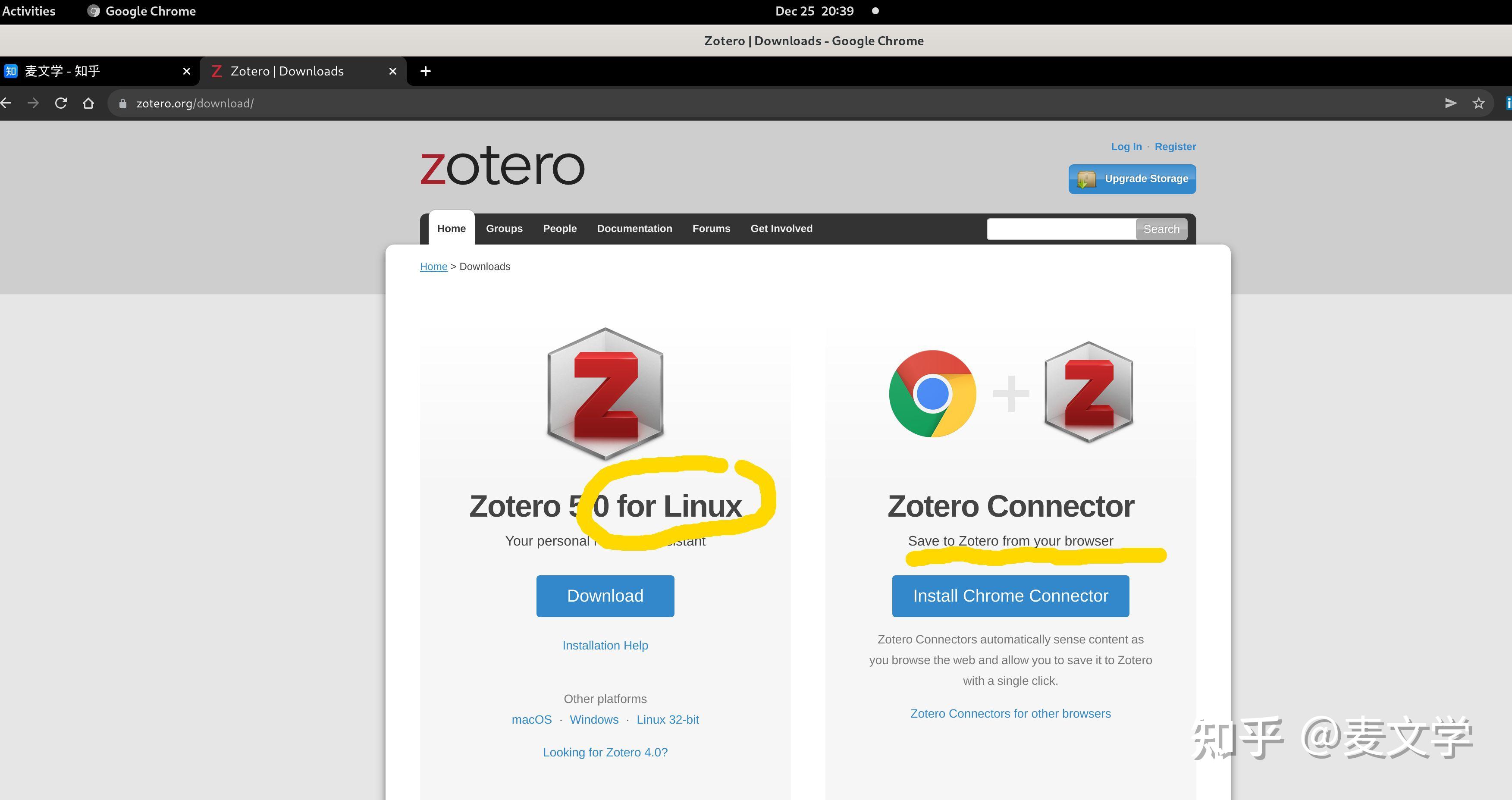This screenshot has width=1512, height=800.
Task: Open a new browser tab
Action: click(x=425, y=71)
